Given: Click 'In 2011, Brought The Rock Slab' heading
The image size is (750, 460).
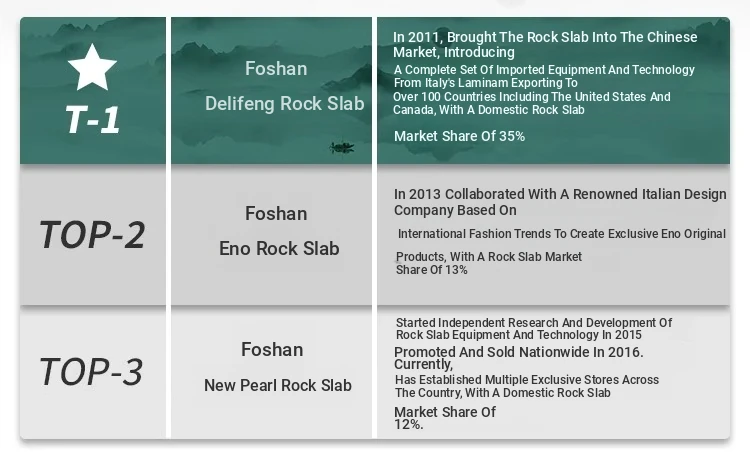Looking at the screenshot, I should [x=545, y=44].
